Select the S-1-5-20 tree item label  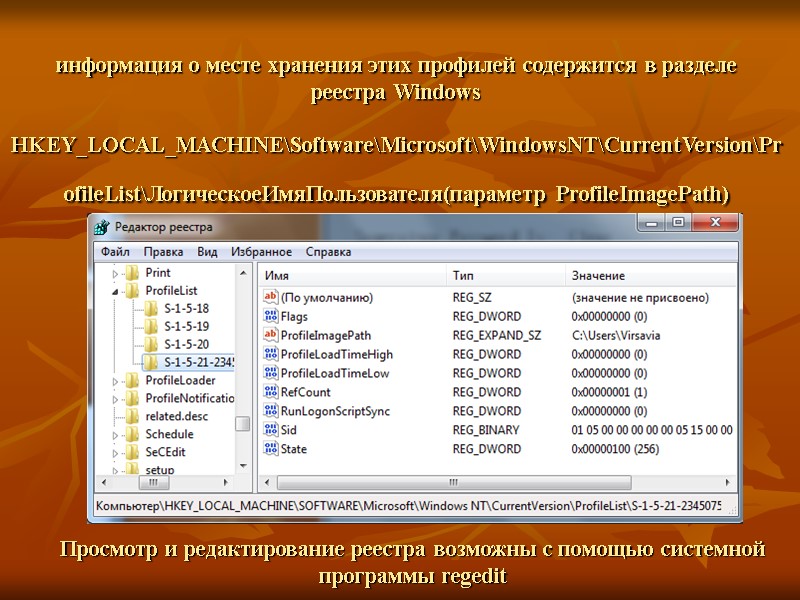coord(186,344)
